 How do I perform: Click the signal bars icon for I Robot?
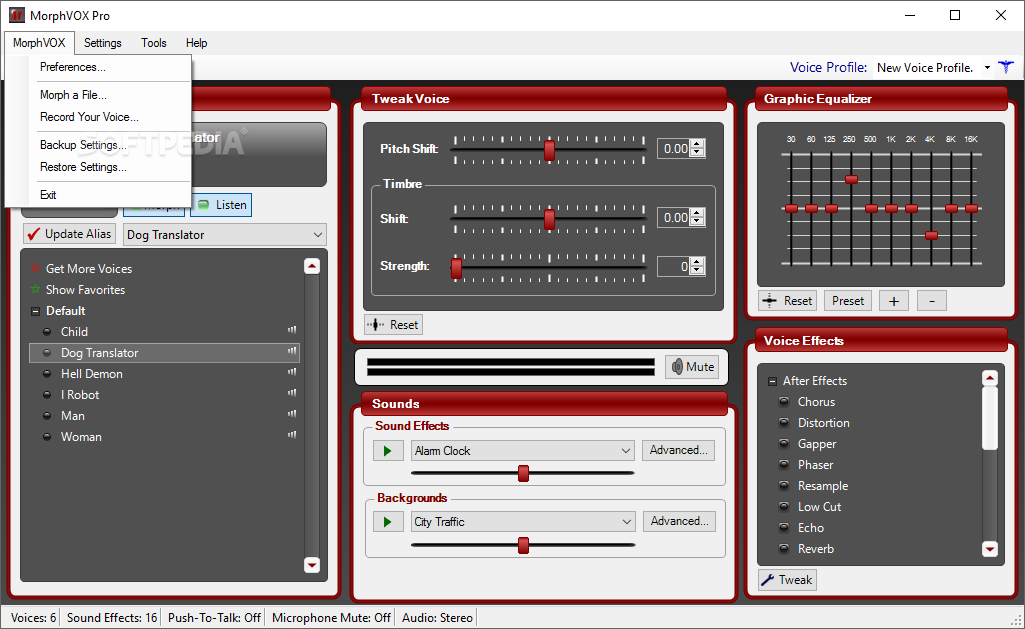(x=292, y=393)
